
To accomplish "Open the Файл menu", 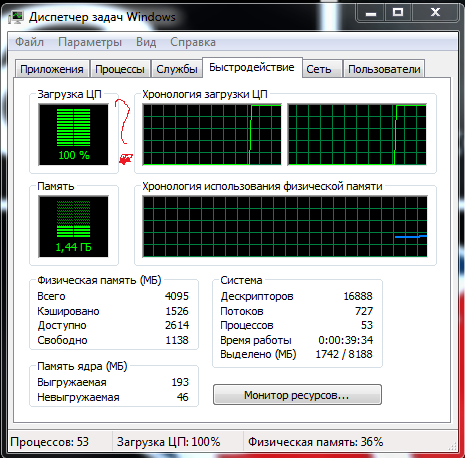I will 29,42.
